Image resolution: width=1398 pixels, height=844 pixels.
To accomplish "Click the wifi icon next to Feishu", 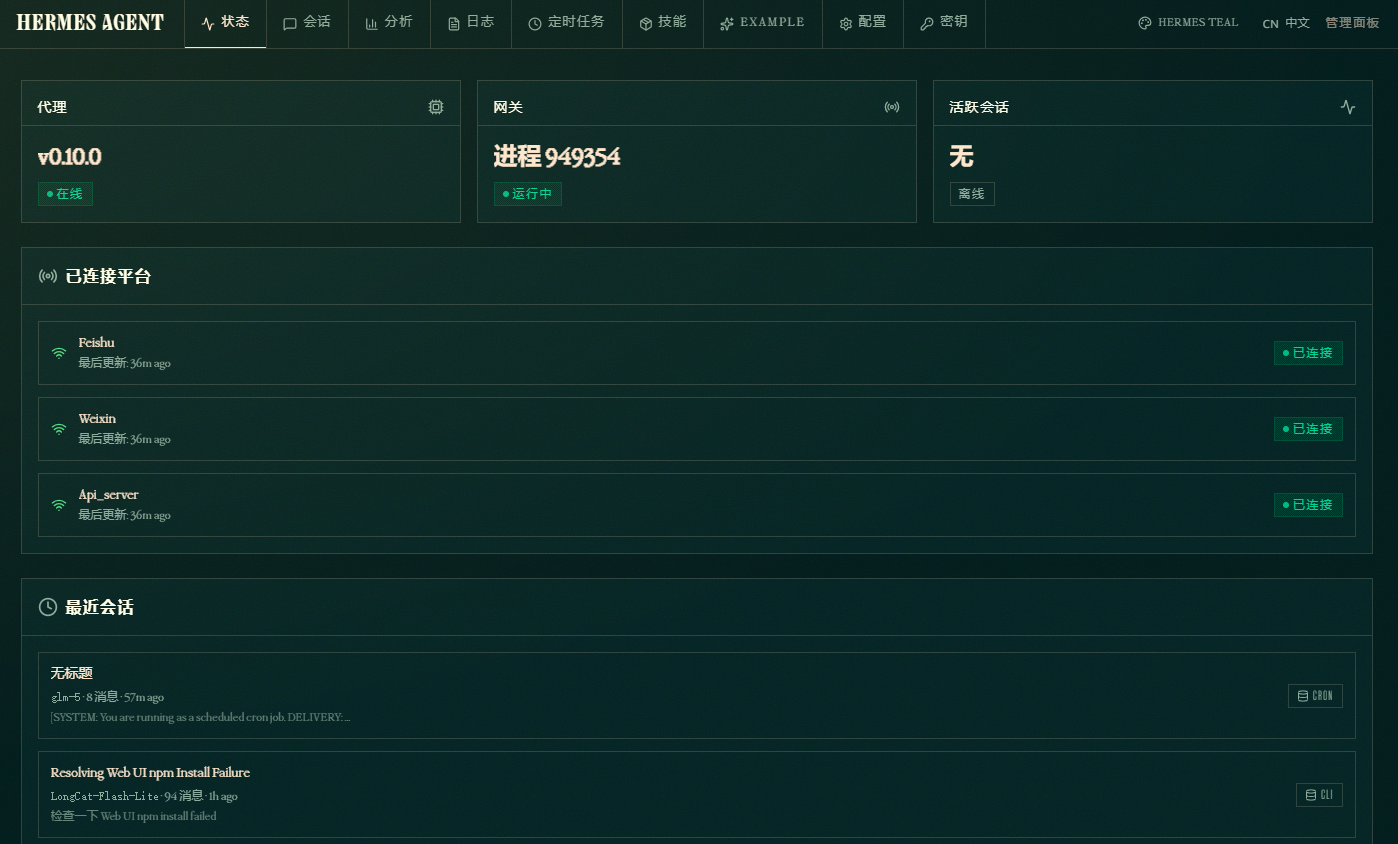I will pos(58,352).
